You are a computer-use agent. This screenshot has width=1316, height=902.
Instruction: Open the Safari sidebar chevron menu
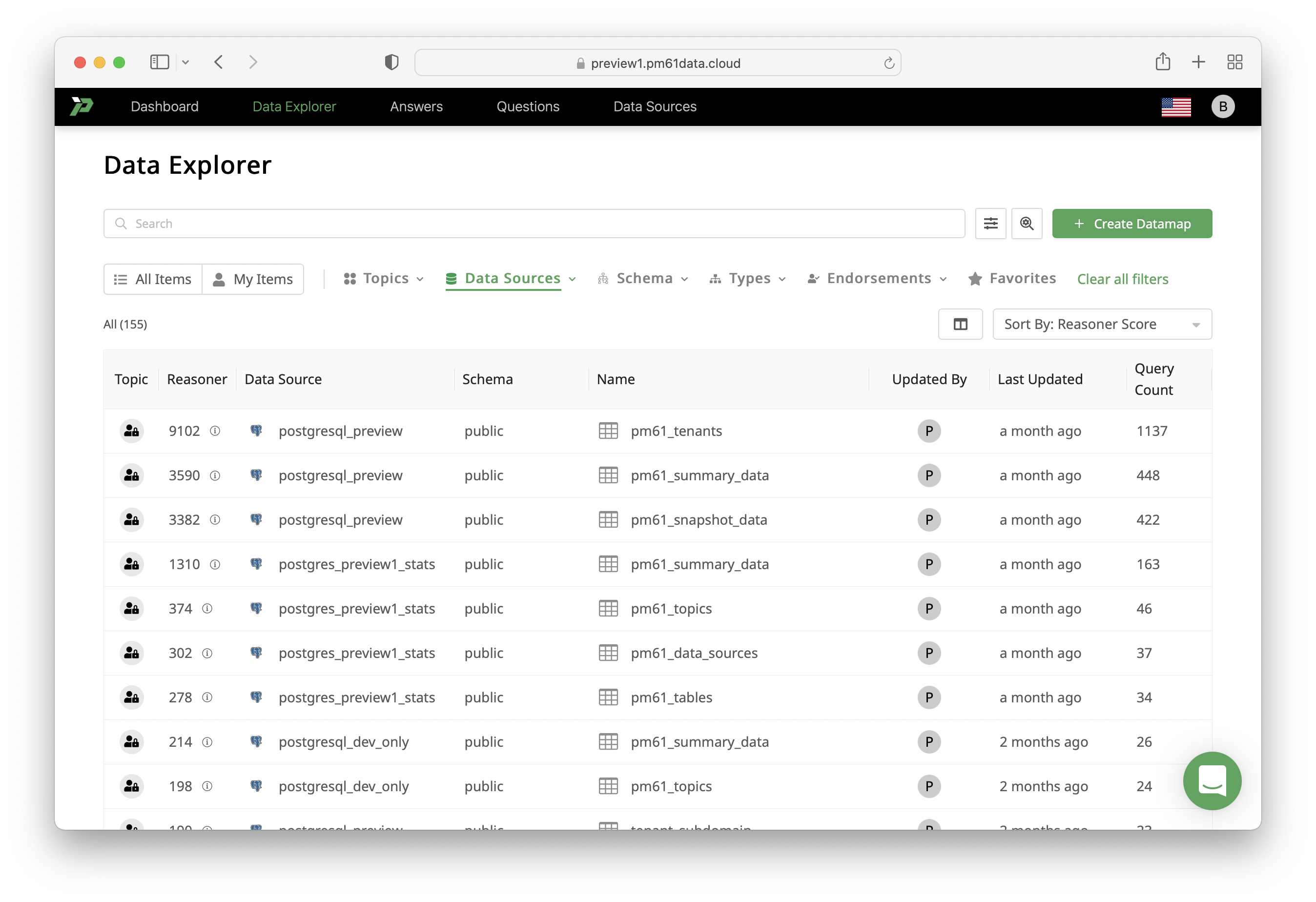point(185,62)
